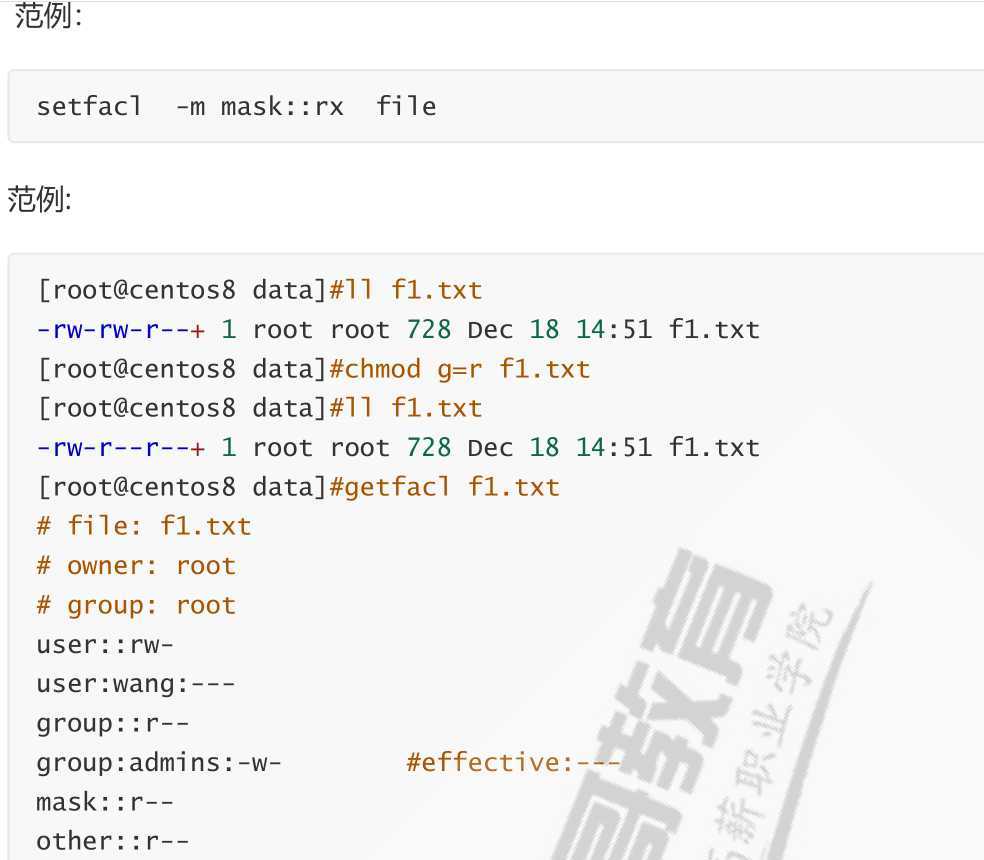The image size is (984, 860).
Task: Click the second ll f1.txt command
Action: coord(406,408)
